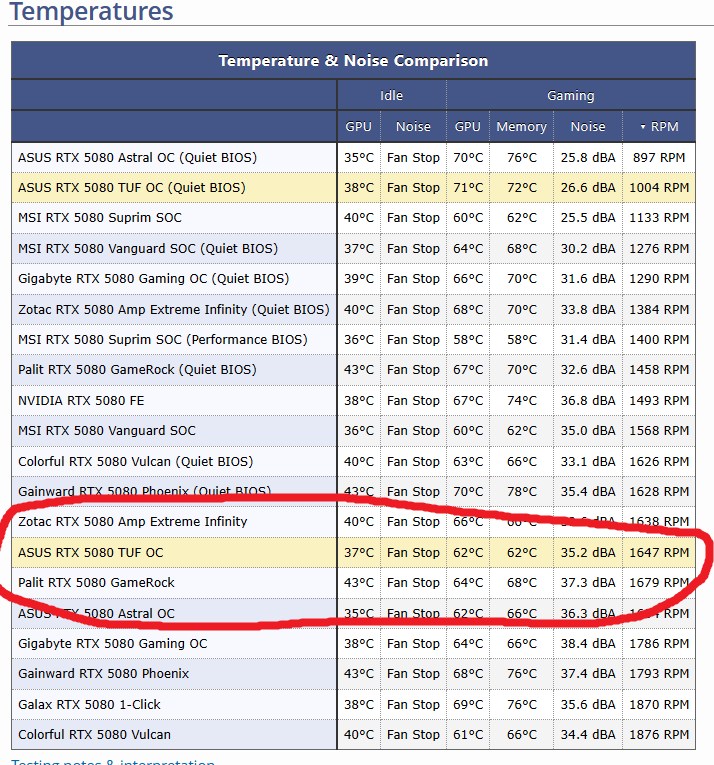Select Colorful RTX 5080 Vulcan (Quiet BIOS) name
This screenshot has height=765, width=714.
coord(136,462)
